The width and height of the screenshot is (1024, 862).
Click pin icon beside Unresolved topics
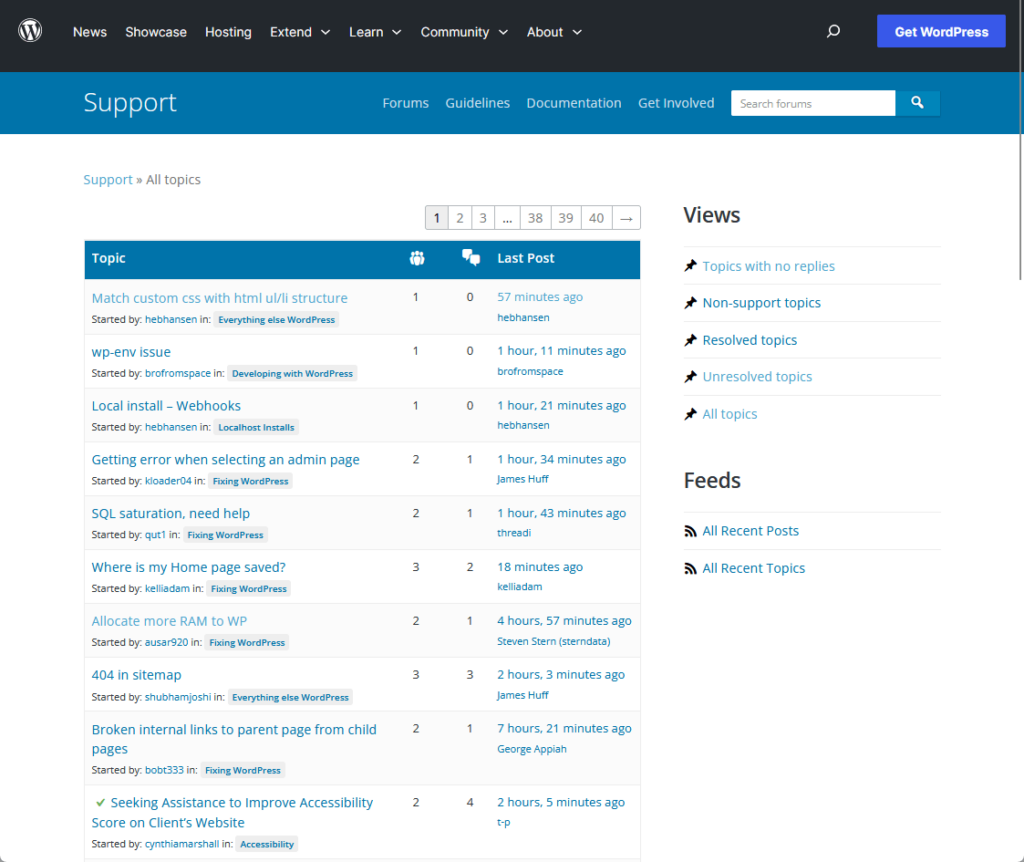click(x=691, y=377)
